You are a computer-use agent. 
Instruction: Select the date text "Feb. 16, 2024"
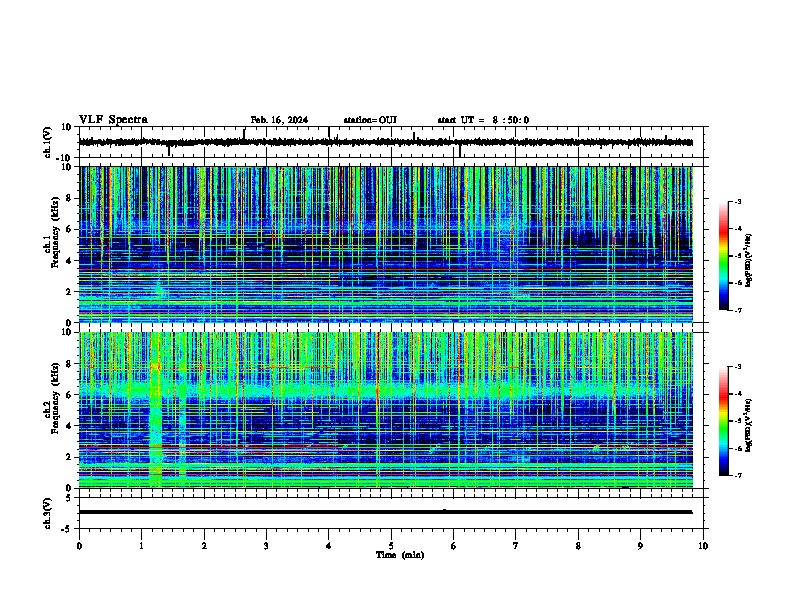pyautogui.click(x=279, y=120)
